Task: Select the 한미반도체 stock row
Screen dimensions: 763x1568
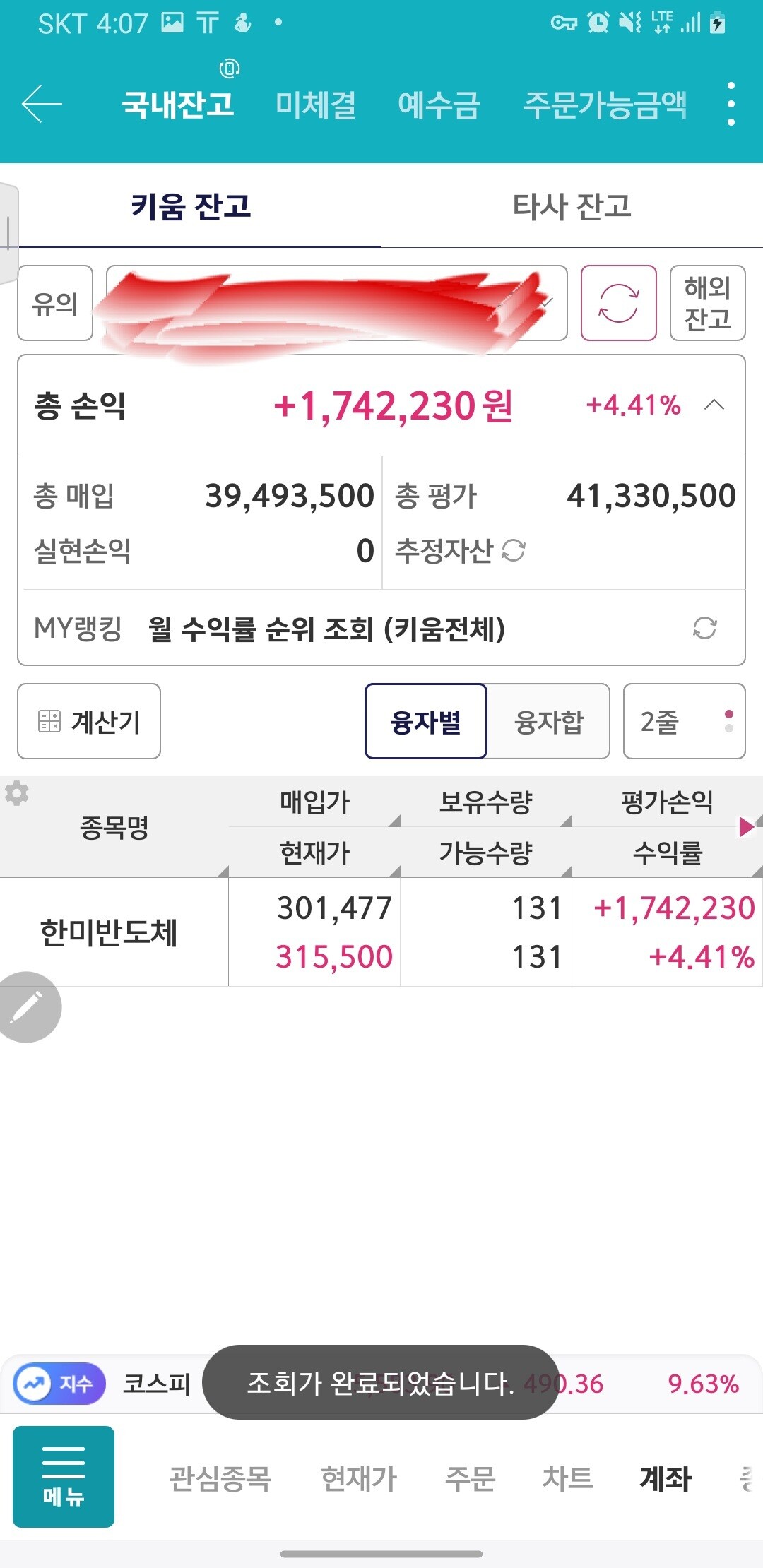Action: [110, 932]
